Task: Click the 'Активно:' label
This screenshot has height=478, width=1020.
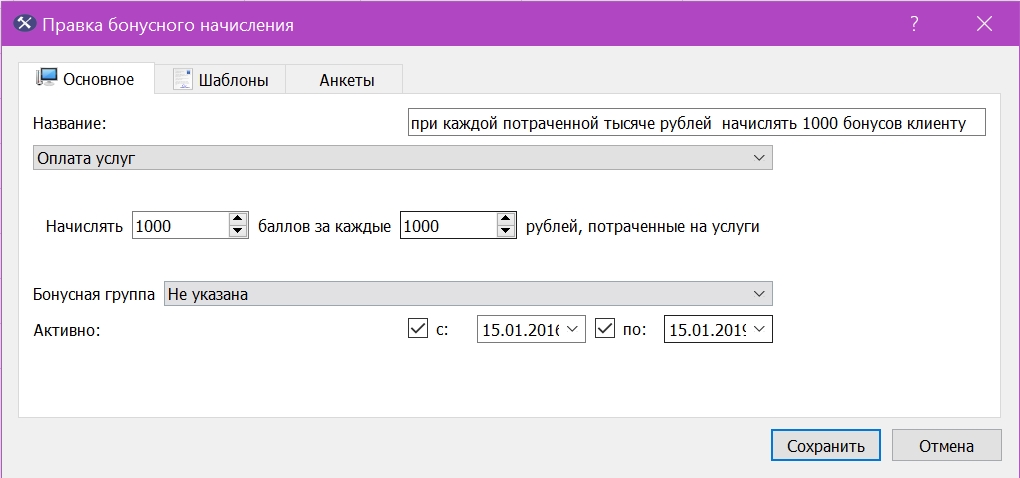Action: click(x=66, y=330)
